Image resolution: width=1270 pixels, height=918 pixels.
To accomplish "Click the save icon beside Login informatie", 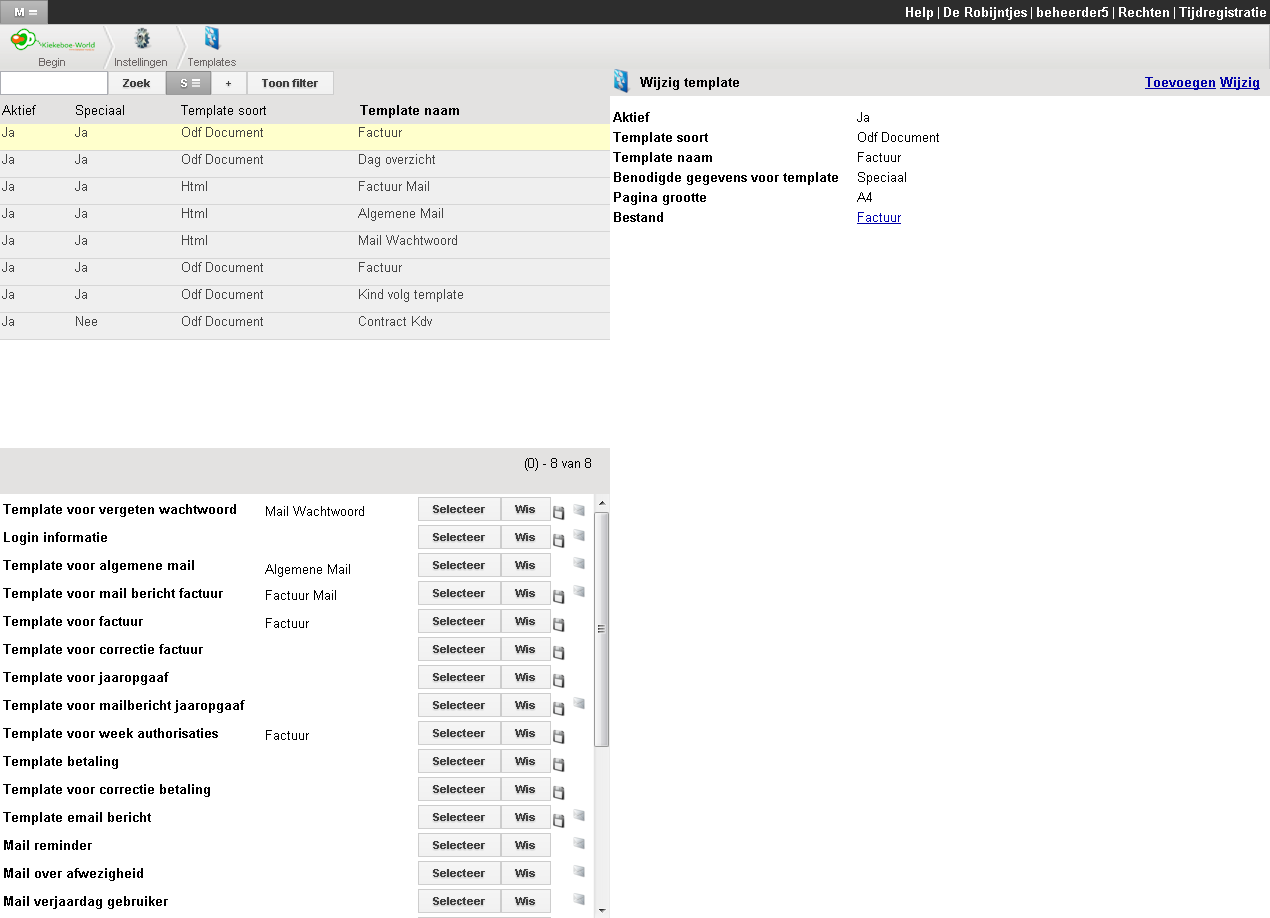I will 559,538.
